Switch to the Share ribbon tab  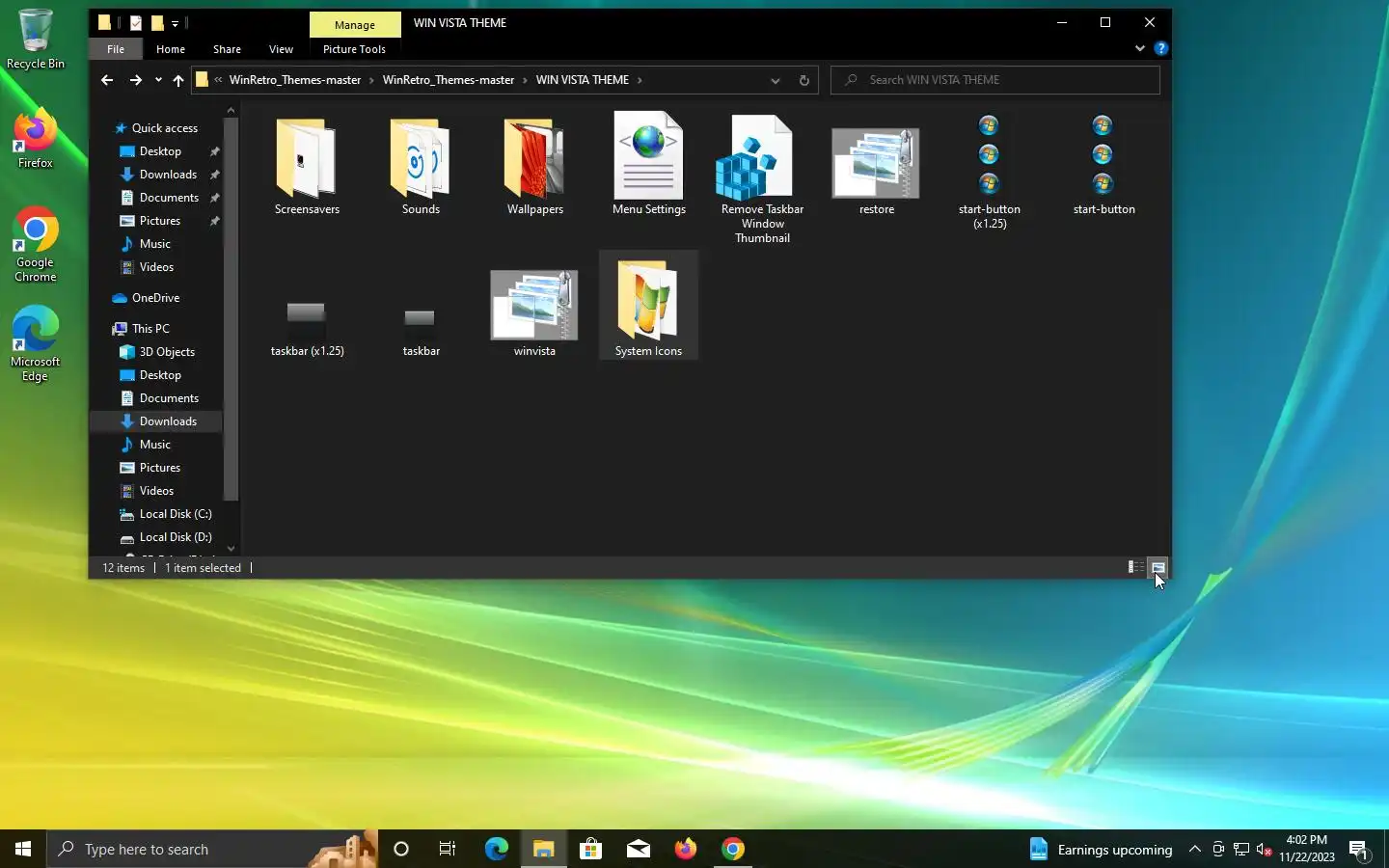(227, 49)
